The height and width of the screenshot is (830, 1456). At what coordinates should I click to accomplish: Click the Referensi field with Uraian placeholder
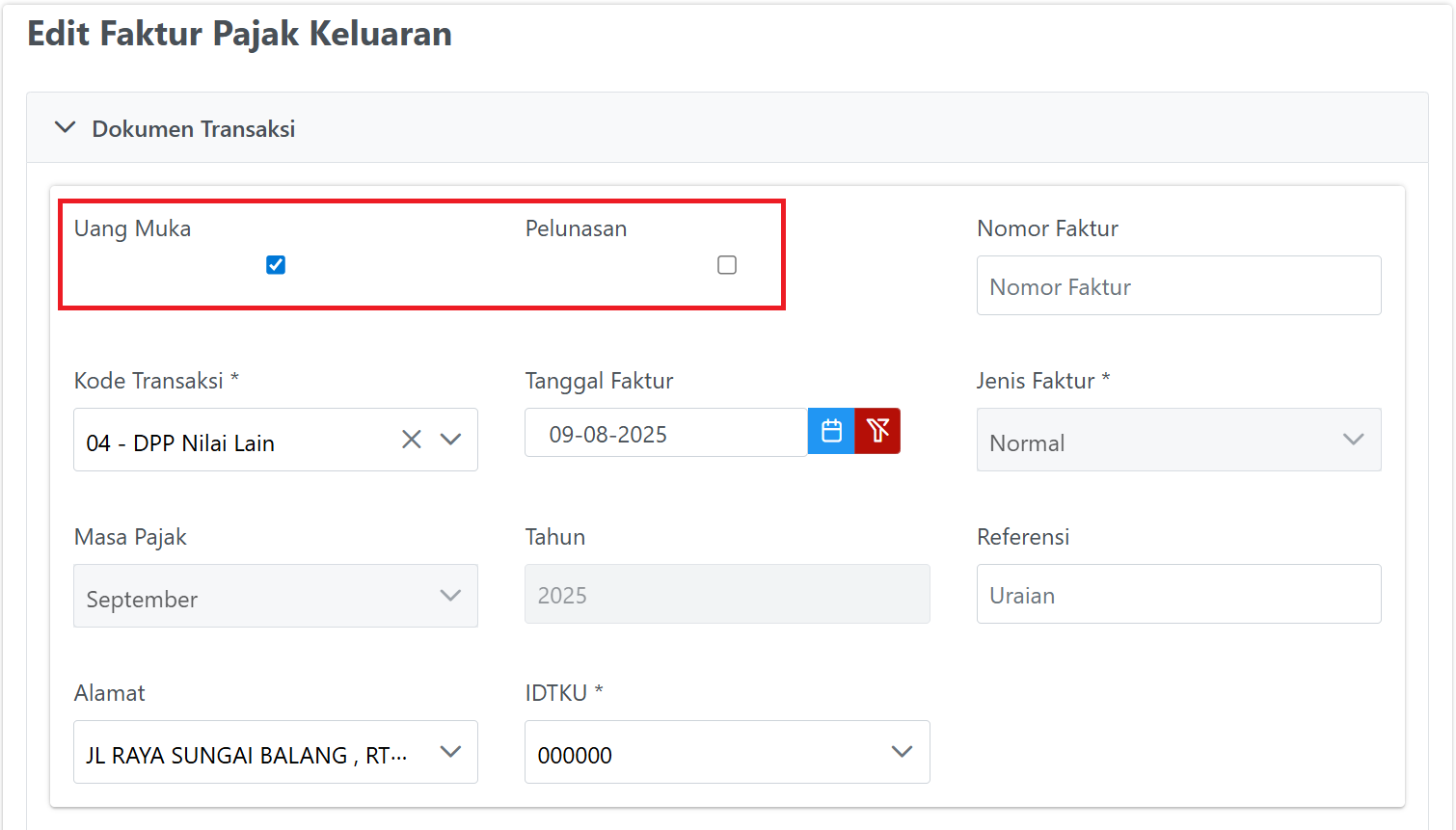[x=1178, y=594]
